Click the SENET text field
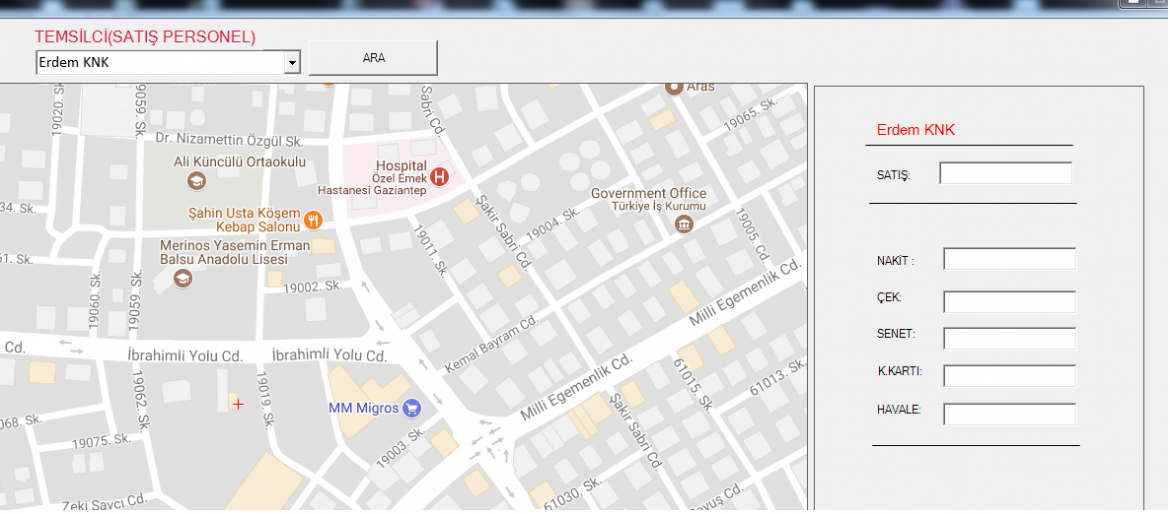The width and height of the screenshot is (1170, 514). [x=1009, y=339]
